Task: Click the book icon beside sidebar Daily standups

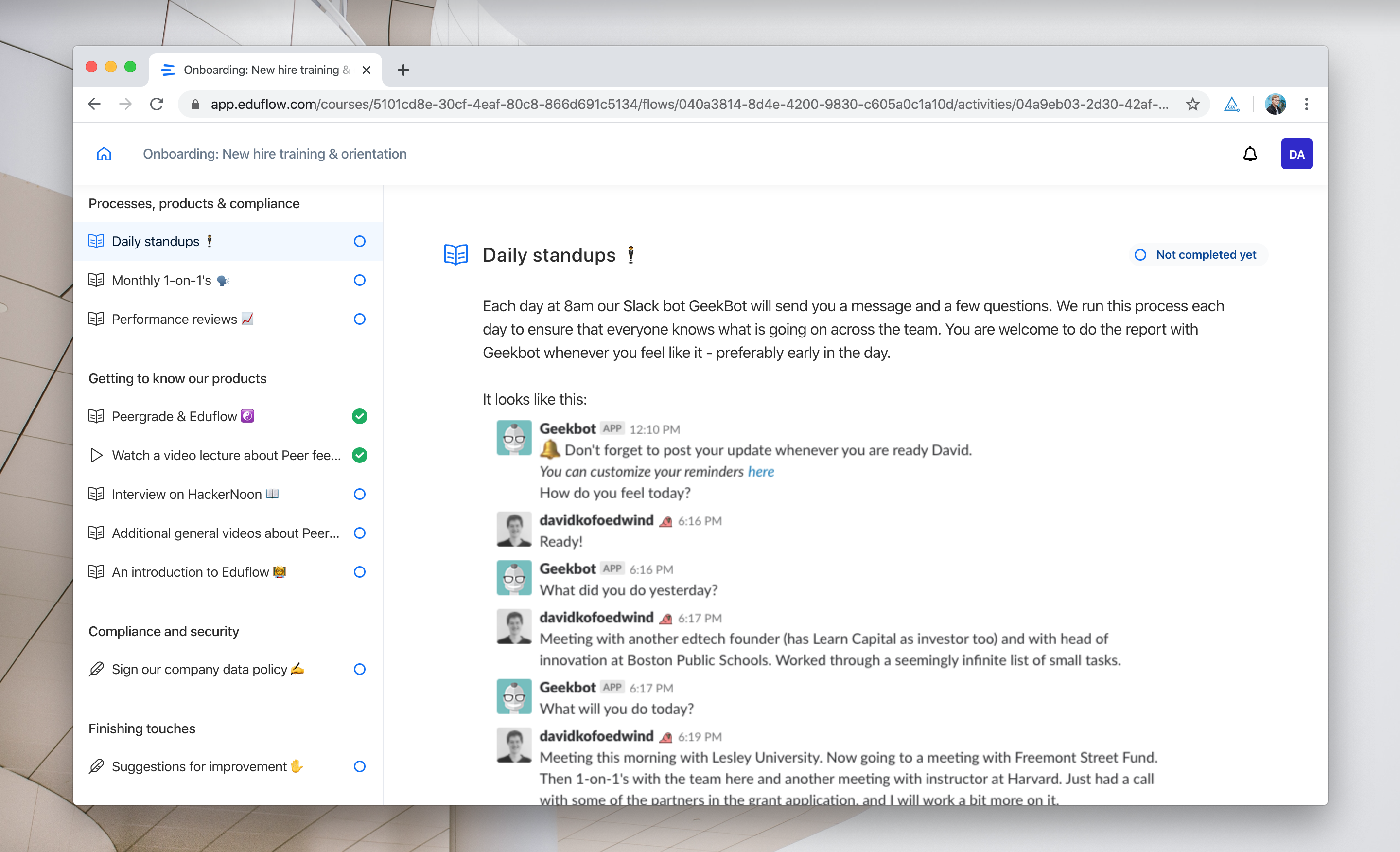Action: 96,241
